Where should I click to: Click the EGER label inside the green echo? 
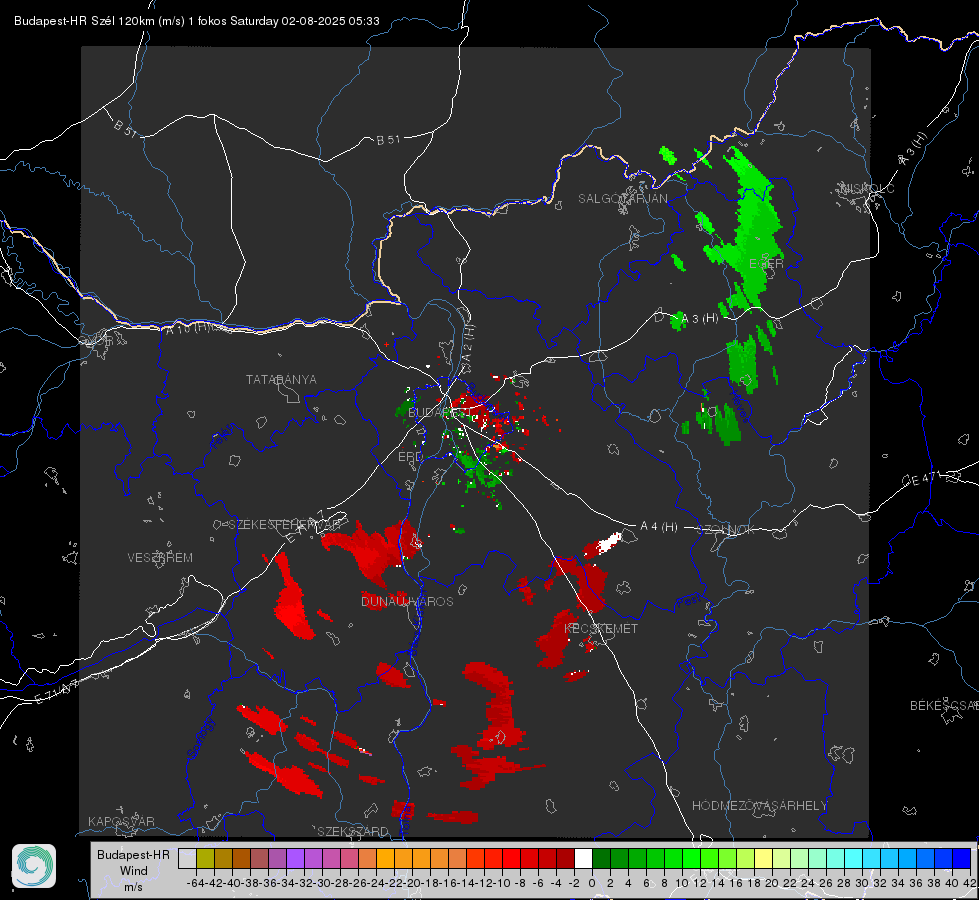point(766,264)
